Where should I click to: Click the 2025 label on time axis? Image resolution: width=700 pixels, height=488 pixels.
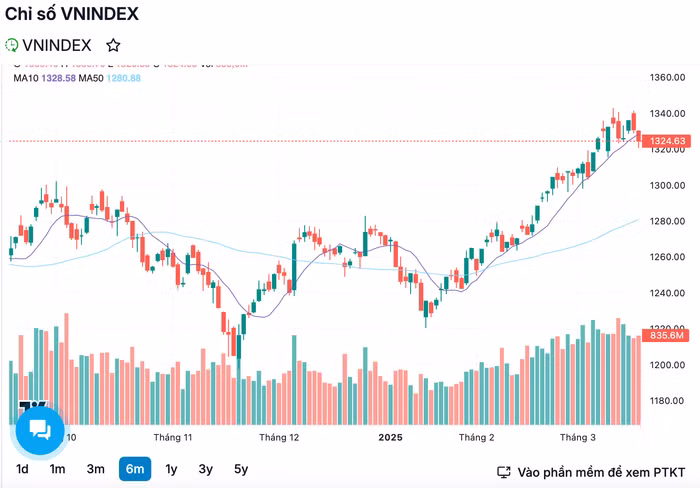pyautogui.click(x=389, y=438)
